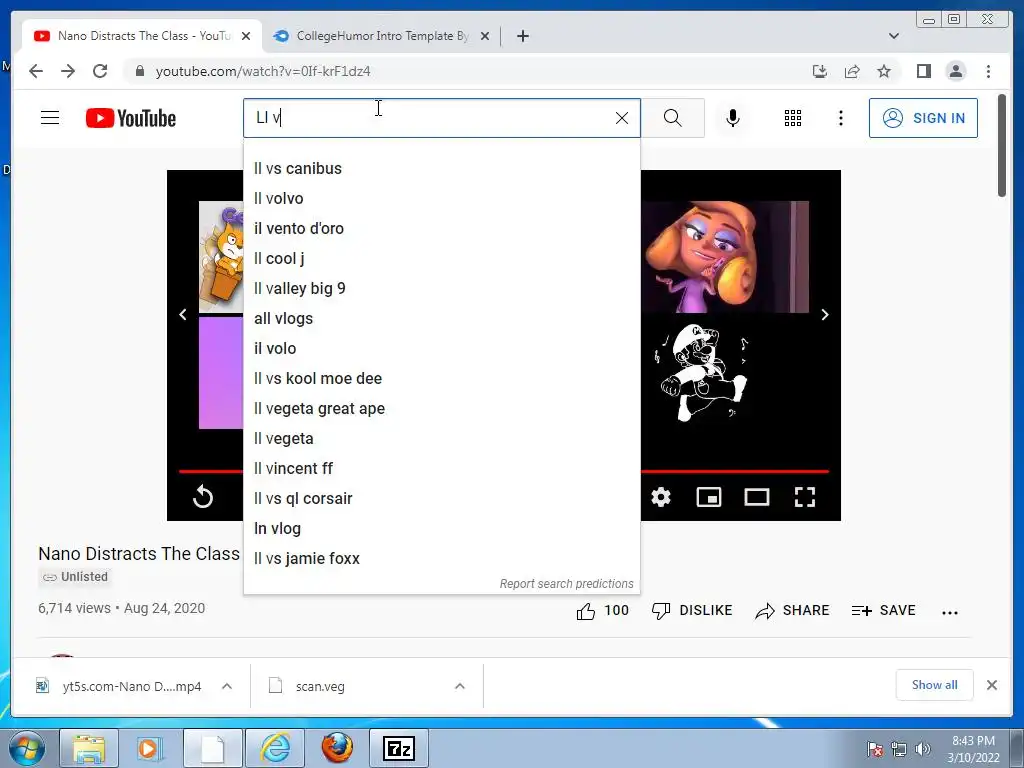
Task: Click the video progress bar
Action: point(735,471)
